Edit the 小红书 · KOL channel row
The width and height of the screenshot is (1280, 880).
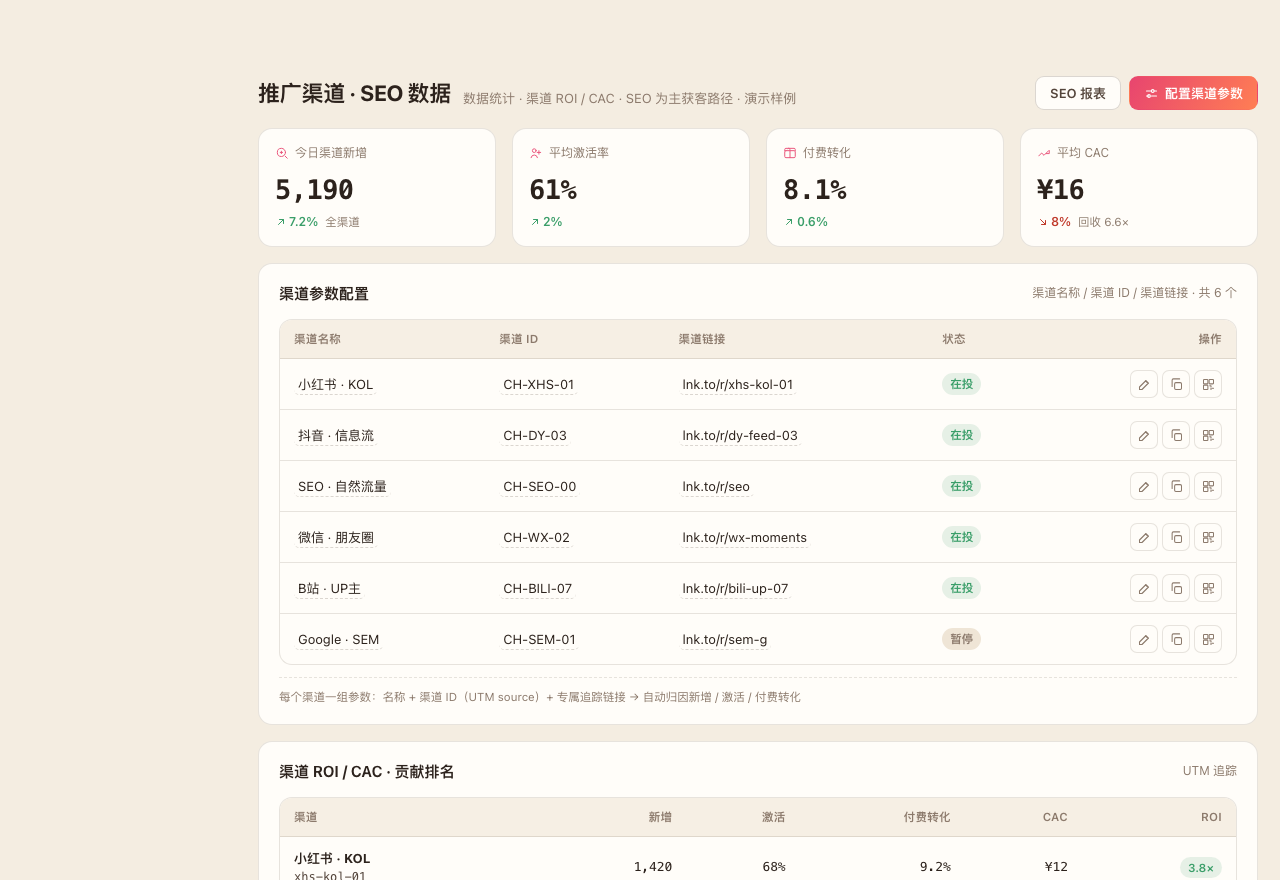click(x=1144, y=384)
